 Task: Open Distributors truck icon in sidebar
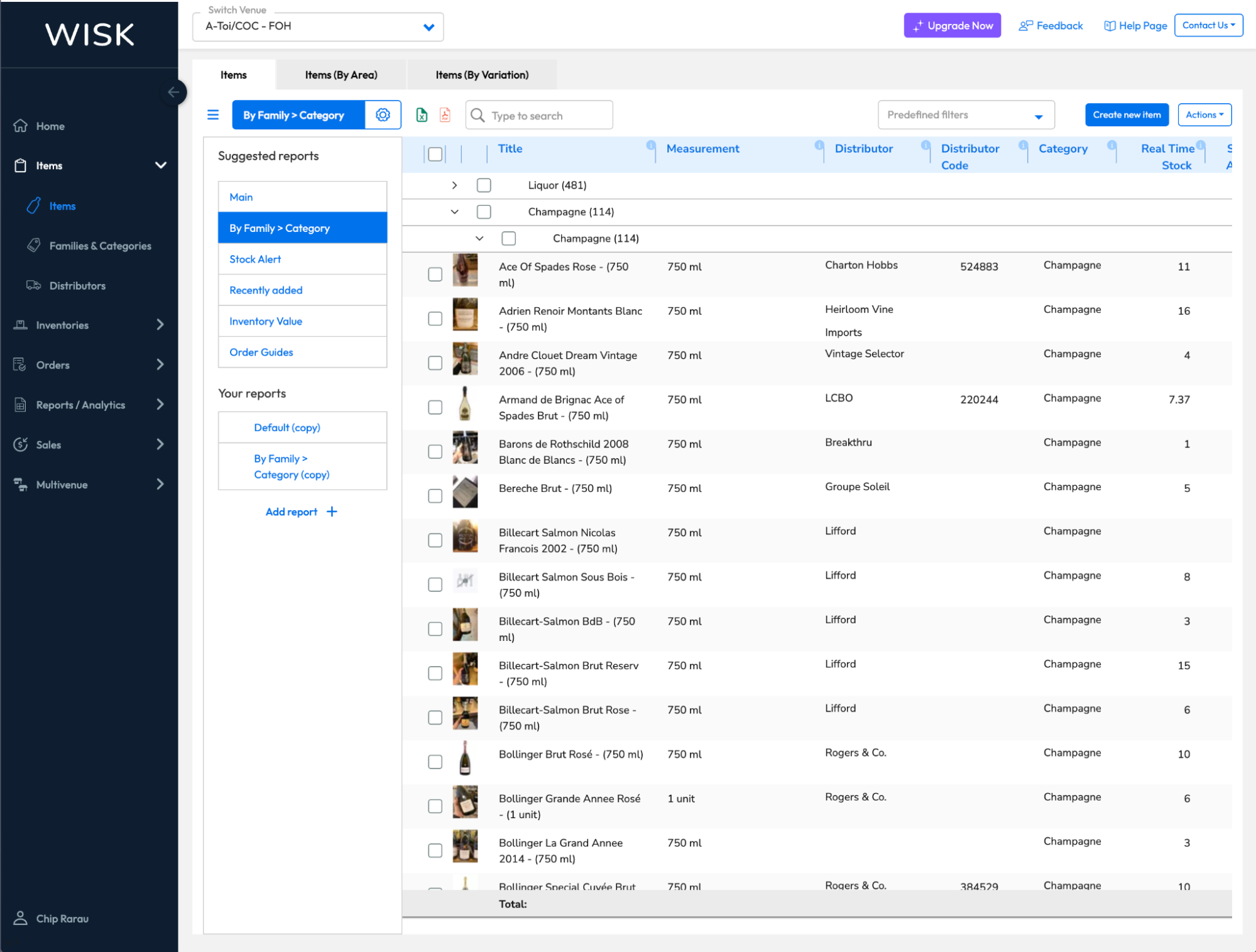point(33,285)
